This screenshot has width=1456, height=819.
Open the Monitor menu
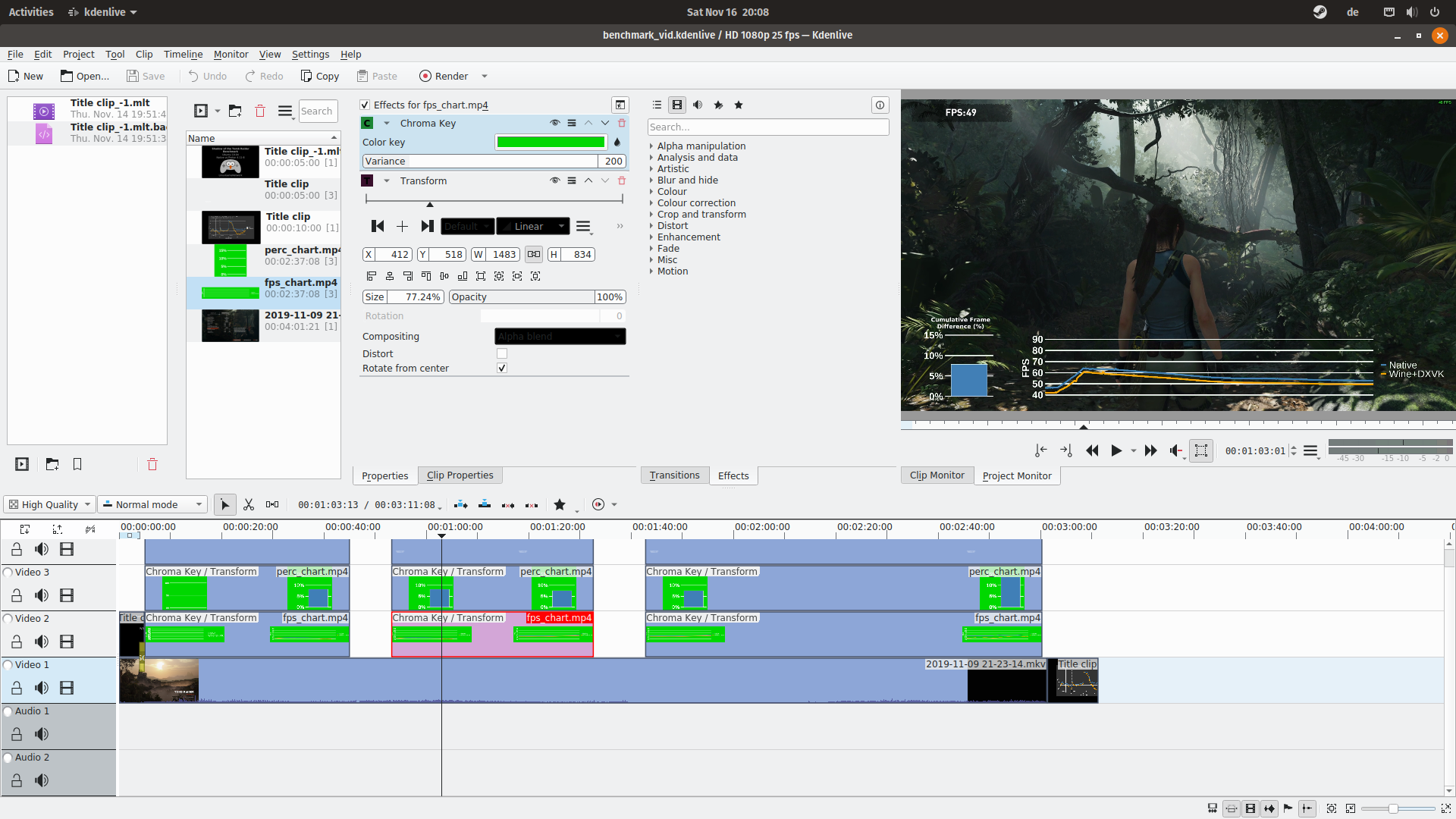pos(231,54)
